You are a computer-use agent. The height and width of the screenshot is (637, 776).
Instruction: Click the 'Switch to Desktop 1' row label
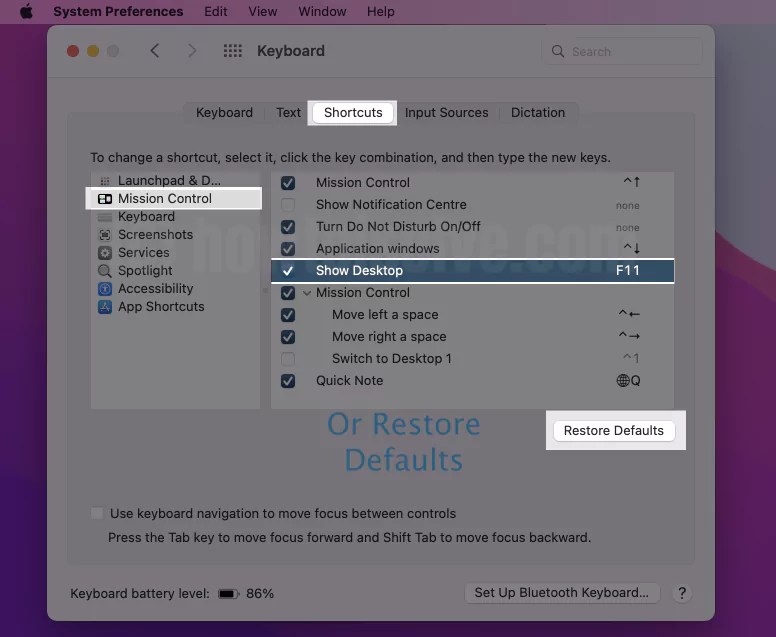391,359
